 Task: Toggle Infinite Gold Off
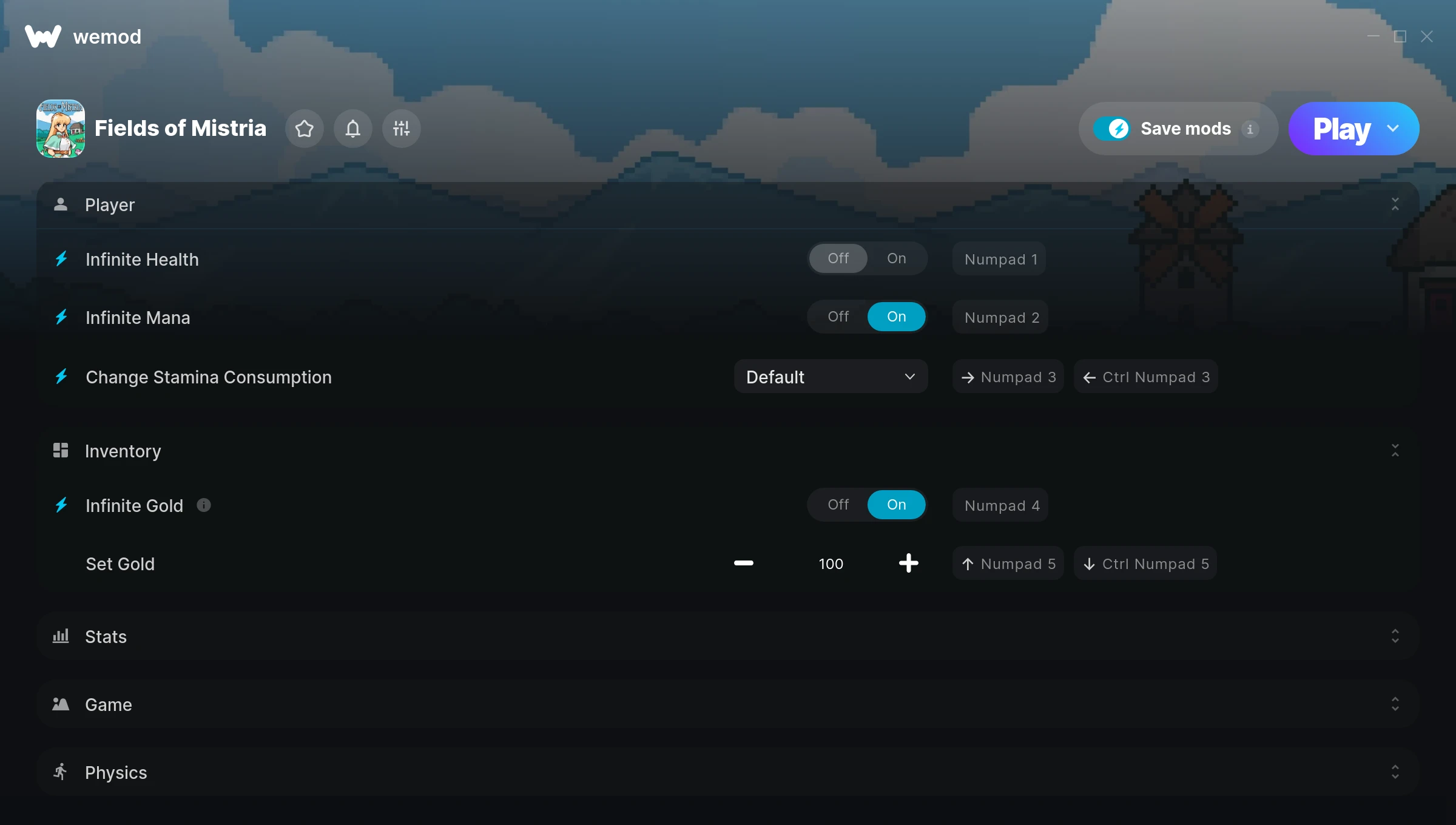[838, 504]
